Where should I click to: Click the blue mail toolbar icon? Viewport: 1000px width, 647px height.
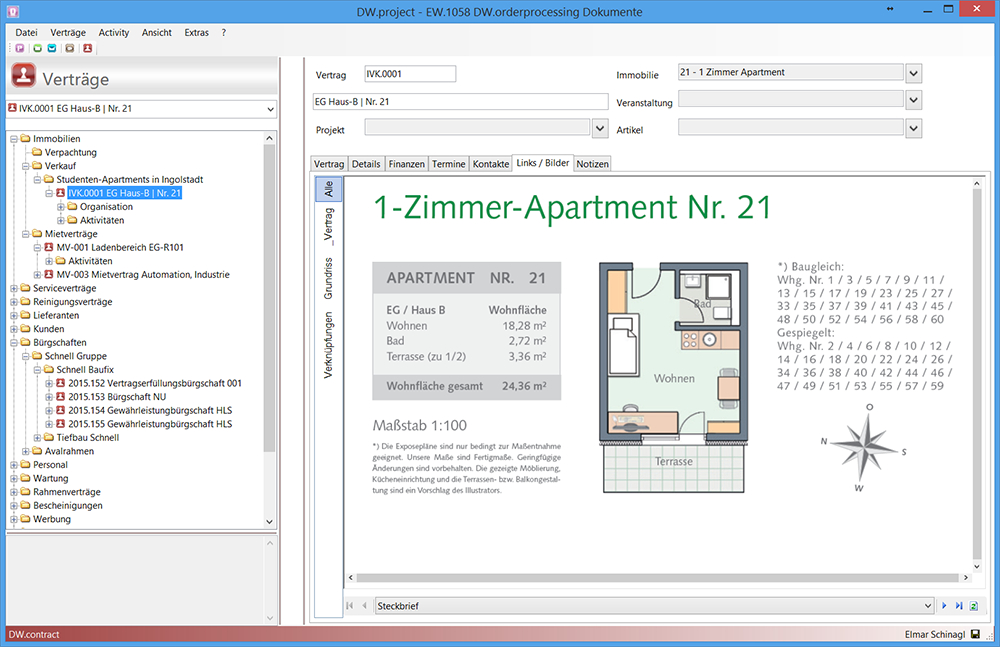52,48
